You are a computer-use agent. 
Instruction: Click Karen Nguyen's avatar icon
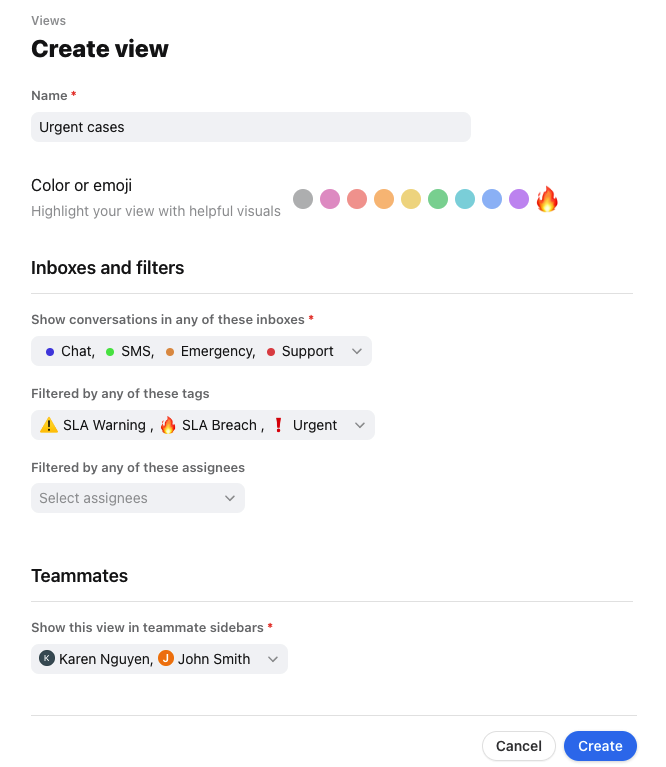[x=47, y=658]
